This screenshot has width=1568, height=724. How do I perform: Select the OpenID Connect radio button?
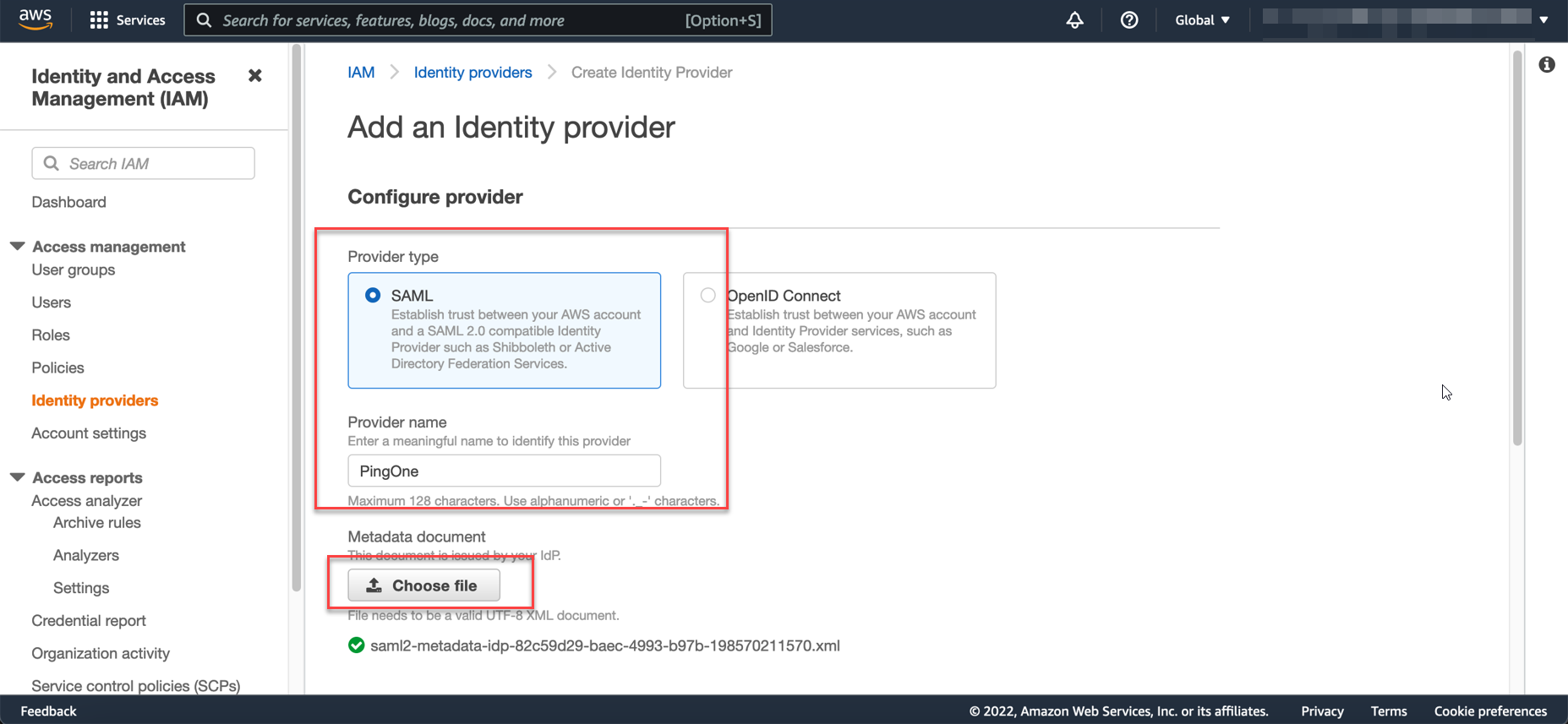point(708,296)
